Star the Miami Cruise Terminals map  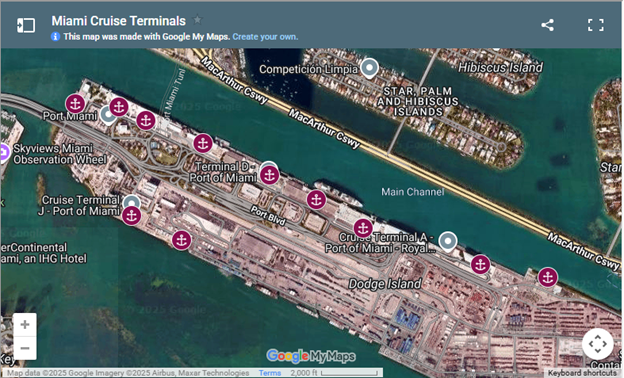pyautogui.click(x=197, y=19)
